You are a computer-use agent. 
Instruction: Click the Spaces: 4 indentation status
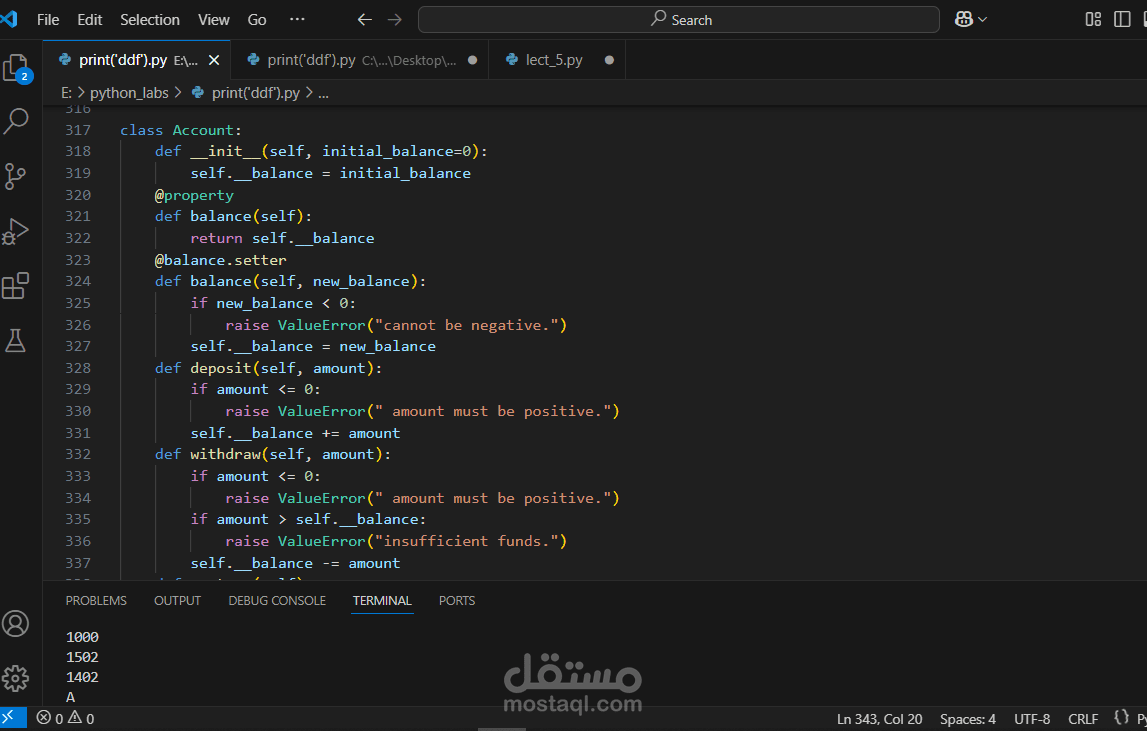point(968,719)
